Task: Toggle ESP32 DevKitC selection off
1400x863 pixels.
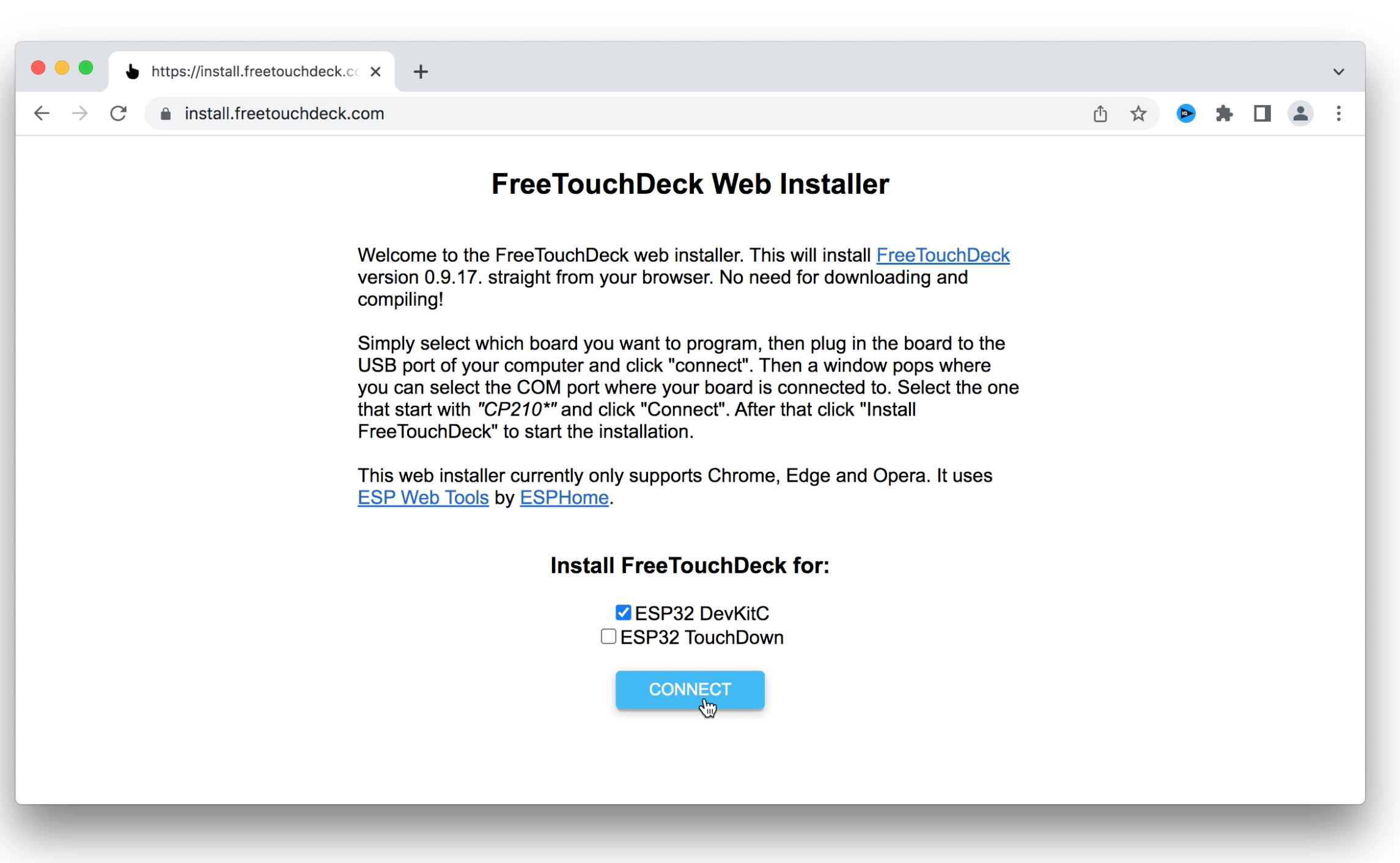Action: point(621,612)
